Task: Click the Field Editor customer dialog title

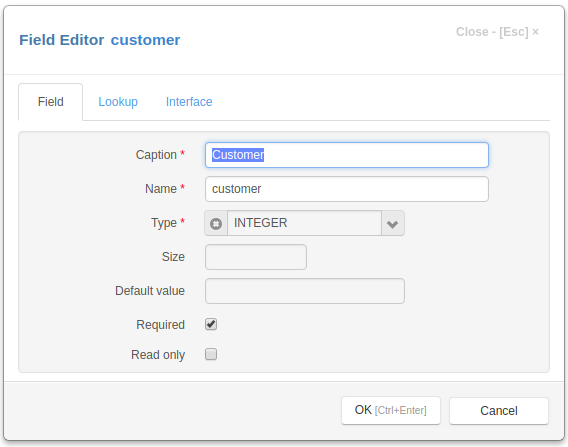Action: point(100,40)
